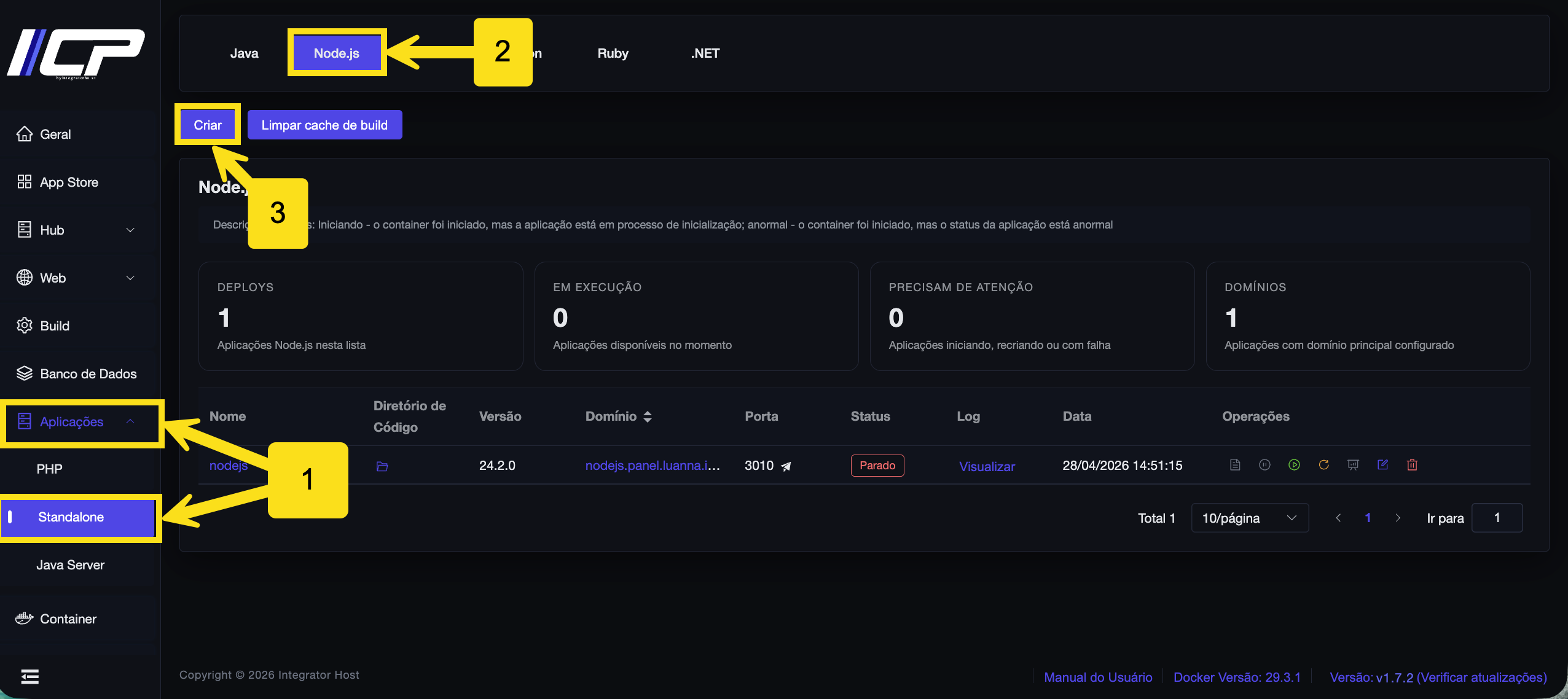This screenshot has width=1568, height=699.
Task: Open the nodejs.panel.luanna domain link
Action: coord(653,466)
